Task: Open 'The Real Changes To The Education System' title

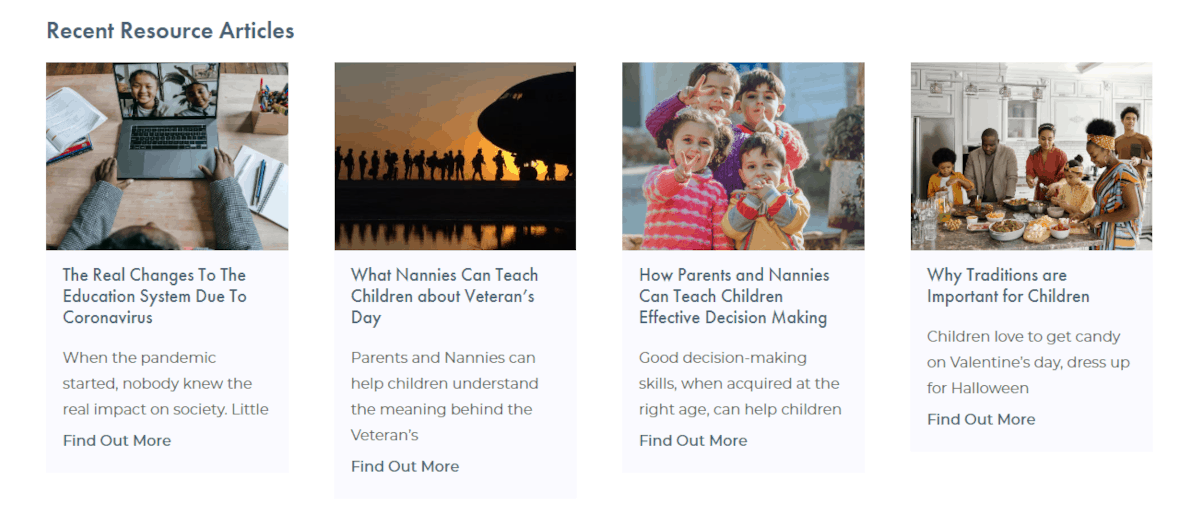Action: [154, 296]
